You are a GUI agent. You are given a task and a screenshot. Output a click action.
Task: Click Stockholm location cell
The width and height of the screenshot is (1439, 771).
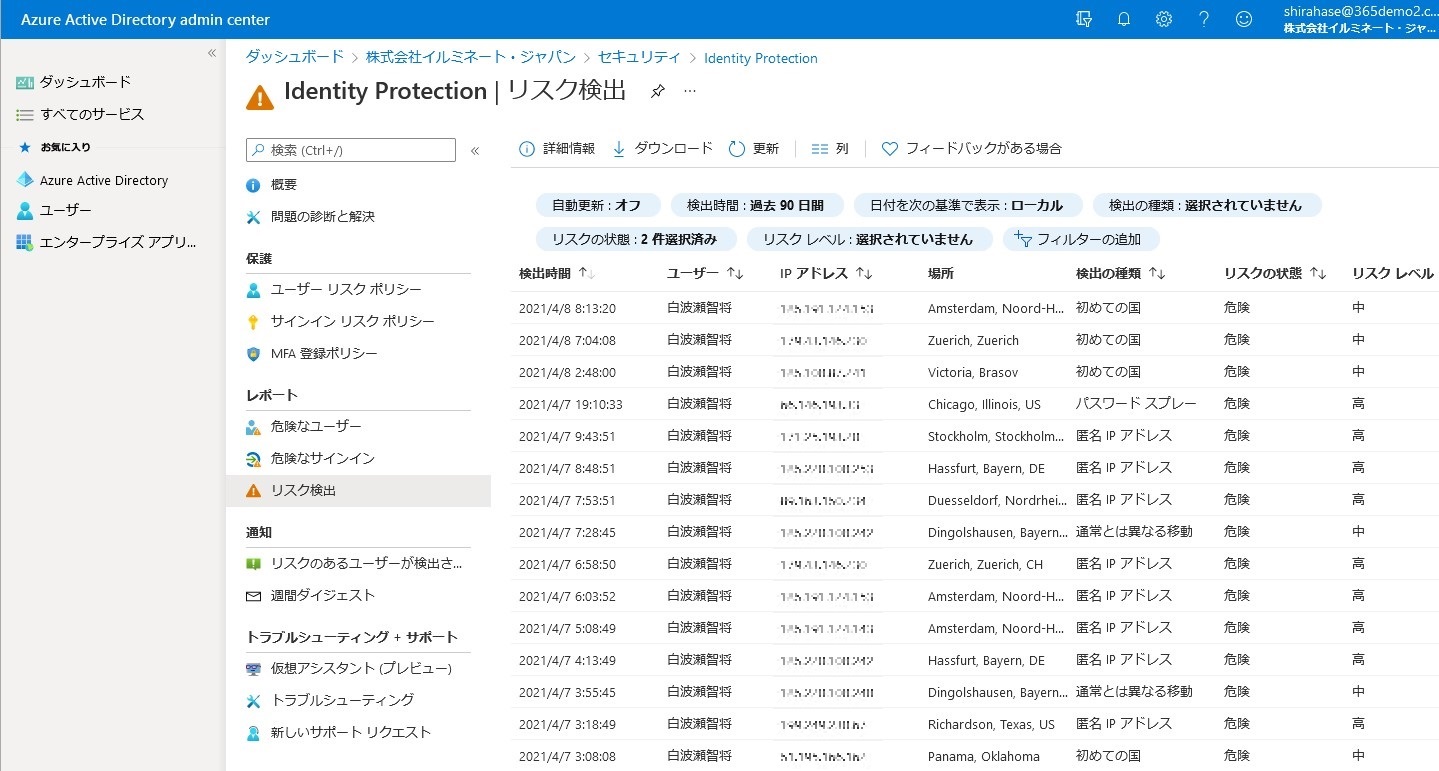coord(995,436)
